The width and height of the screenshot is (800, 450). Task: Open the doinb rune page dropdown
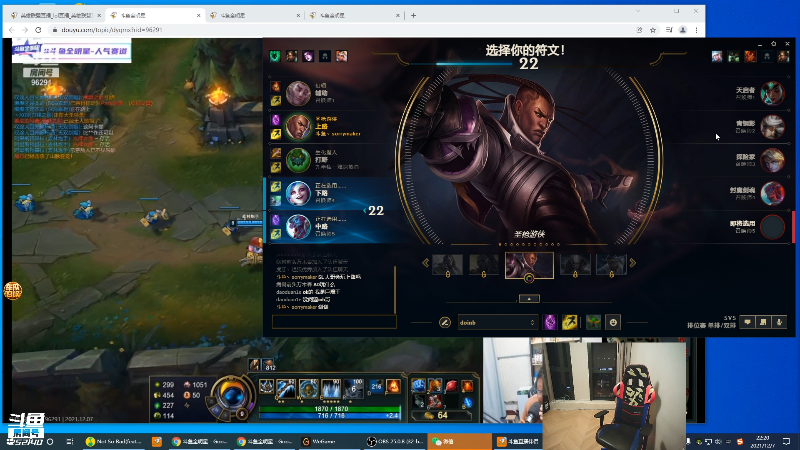pos(497,322)
